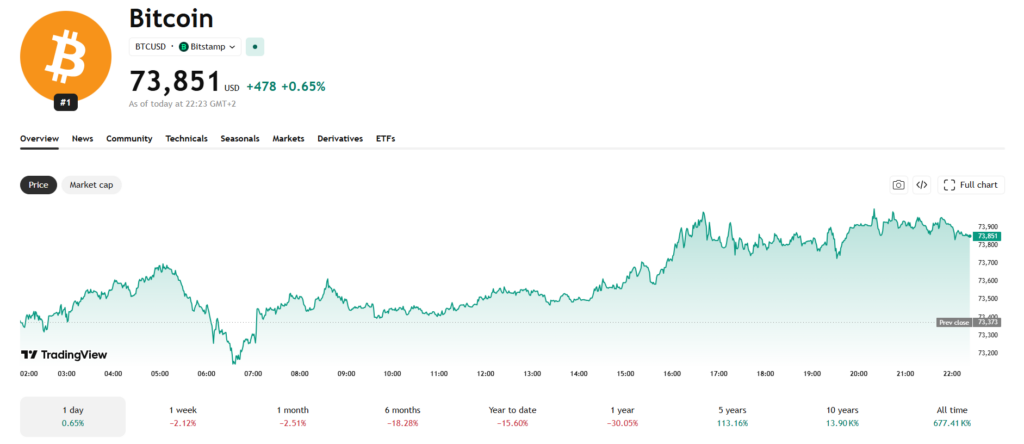Click the TradingView logo on chart
Screen dimensions: 1024x444
tap(64, 355)
